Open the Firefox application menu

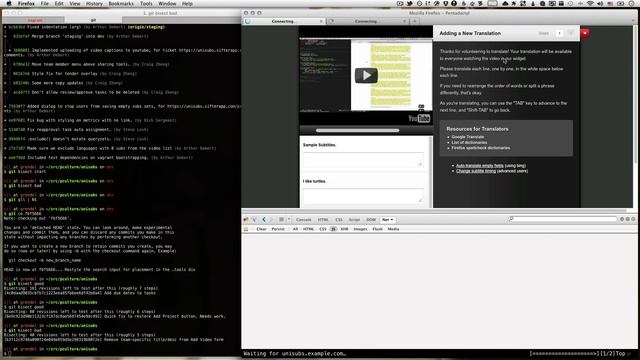pos(26,4)
